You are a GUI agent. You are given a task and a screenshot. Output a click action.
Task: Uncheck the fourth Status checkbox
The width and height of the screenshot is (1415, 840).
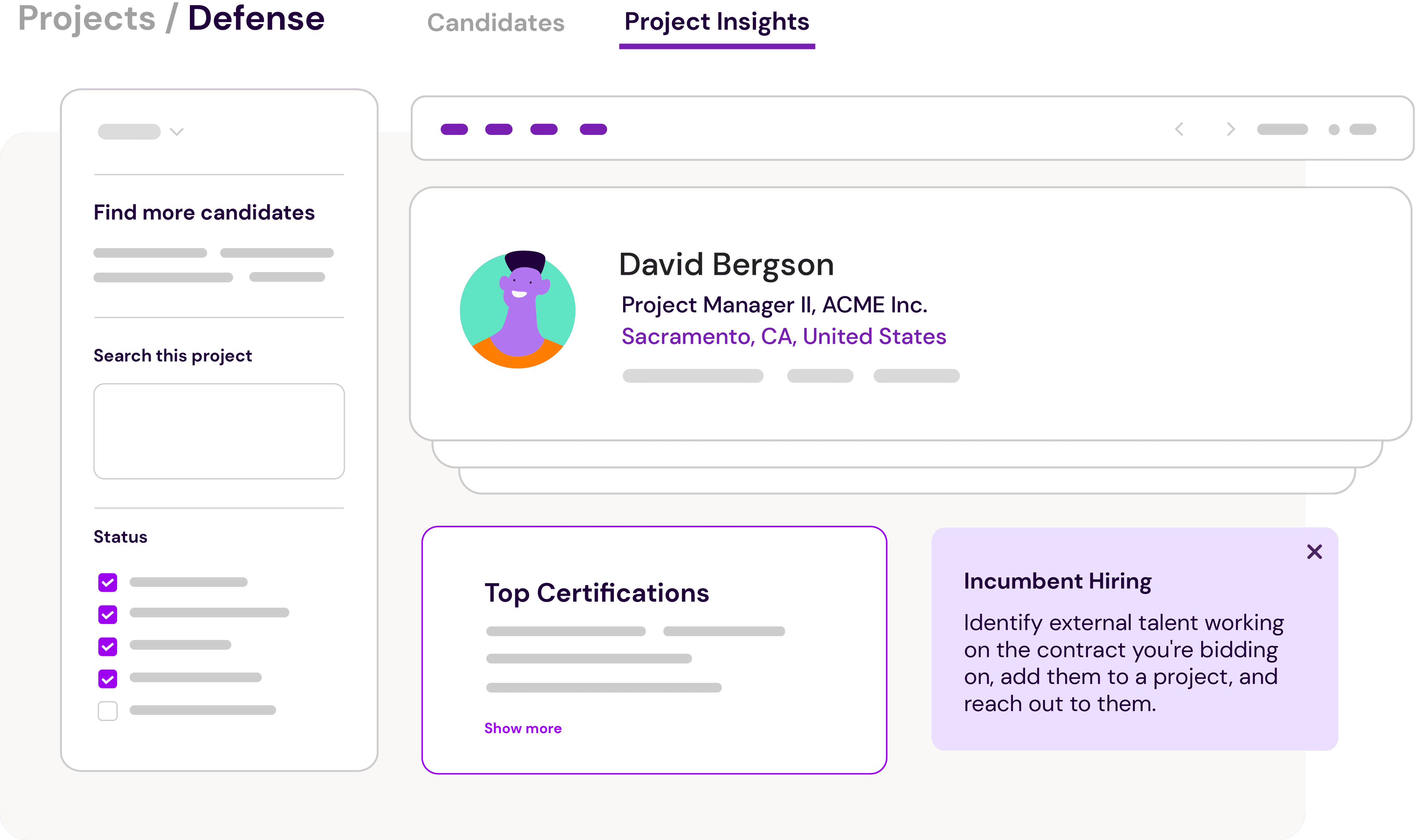[108, 678]
